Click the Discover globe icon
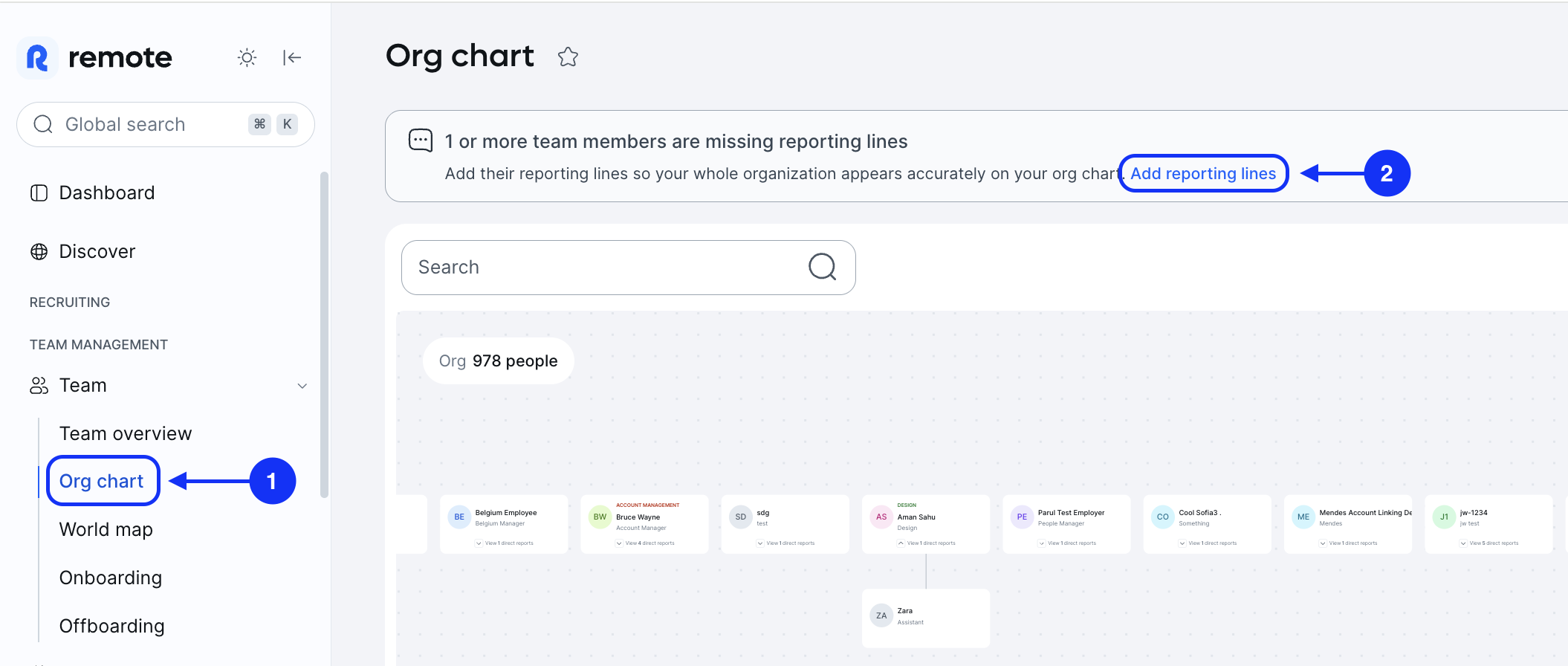This screenshot has width=1568, height=666. click(39, 252)
